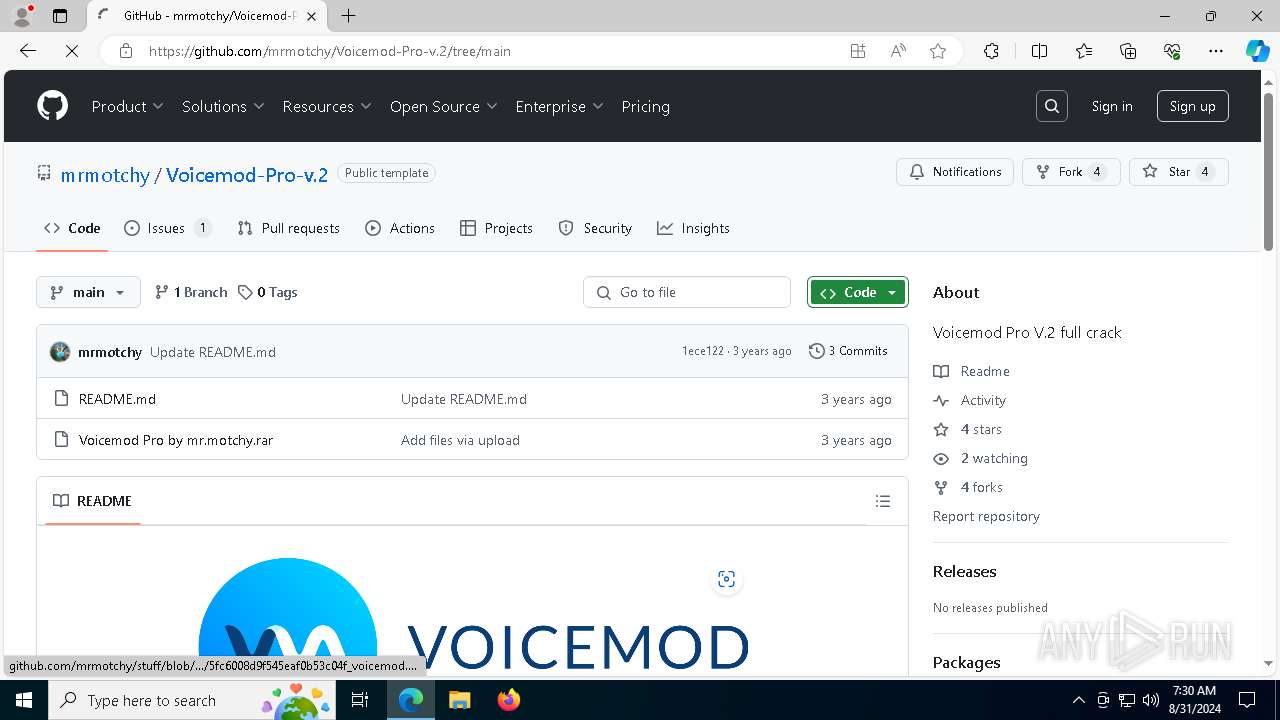Open mrmotchy's avatar in commit row
Image resolution: width=1280 pixels, height=720 pixels.
point(60,351)
